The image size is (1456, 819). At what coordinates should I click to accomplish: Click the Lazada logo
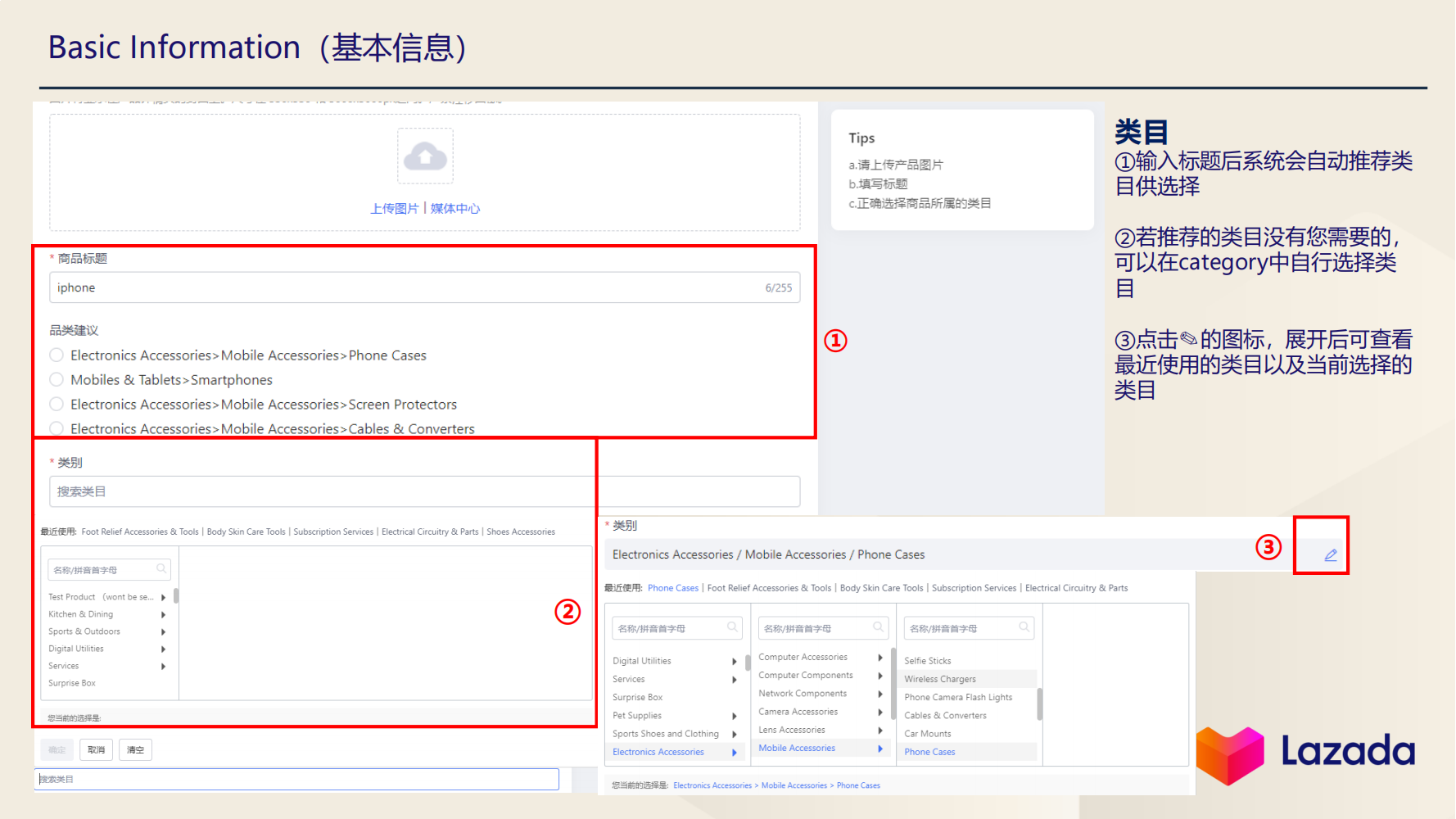tap(1305, 752)
